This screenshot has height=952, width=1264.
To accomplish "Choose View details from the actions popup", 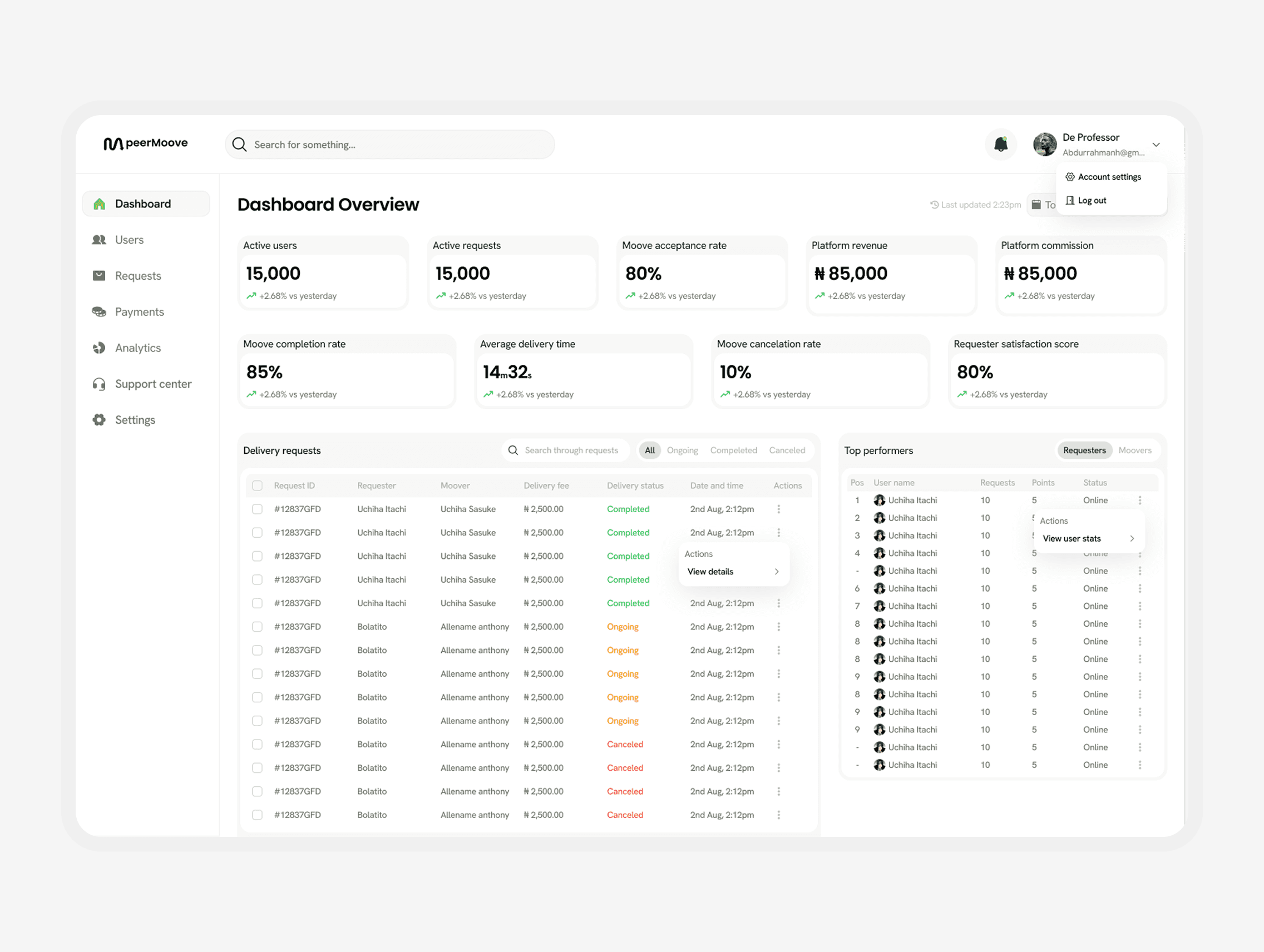I will coord(710,571).
